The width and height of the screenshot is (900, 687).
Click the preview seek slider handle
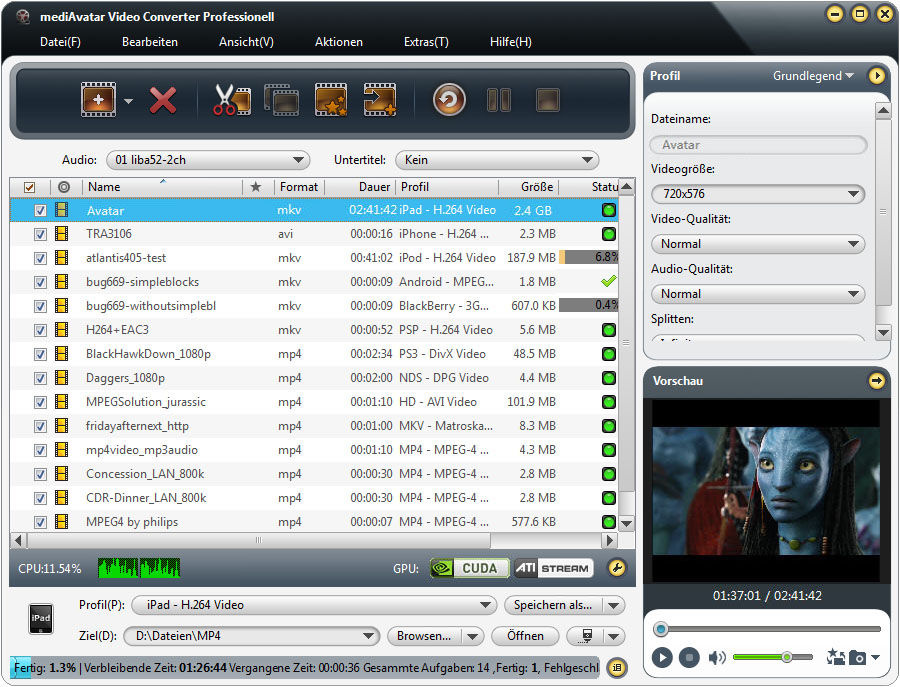click(x=661, y=629)
